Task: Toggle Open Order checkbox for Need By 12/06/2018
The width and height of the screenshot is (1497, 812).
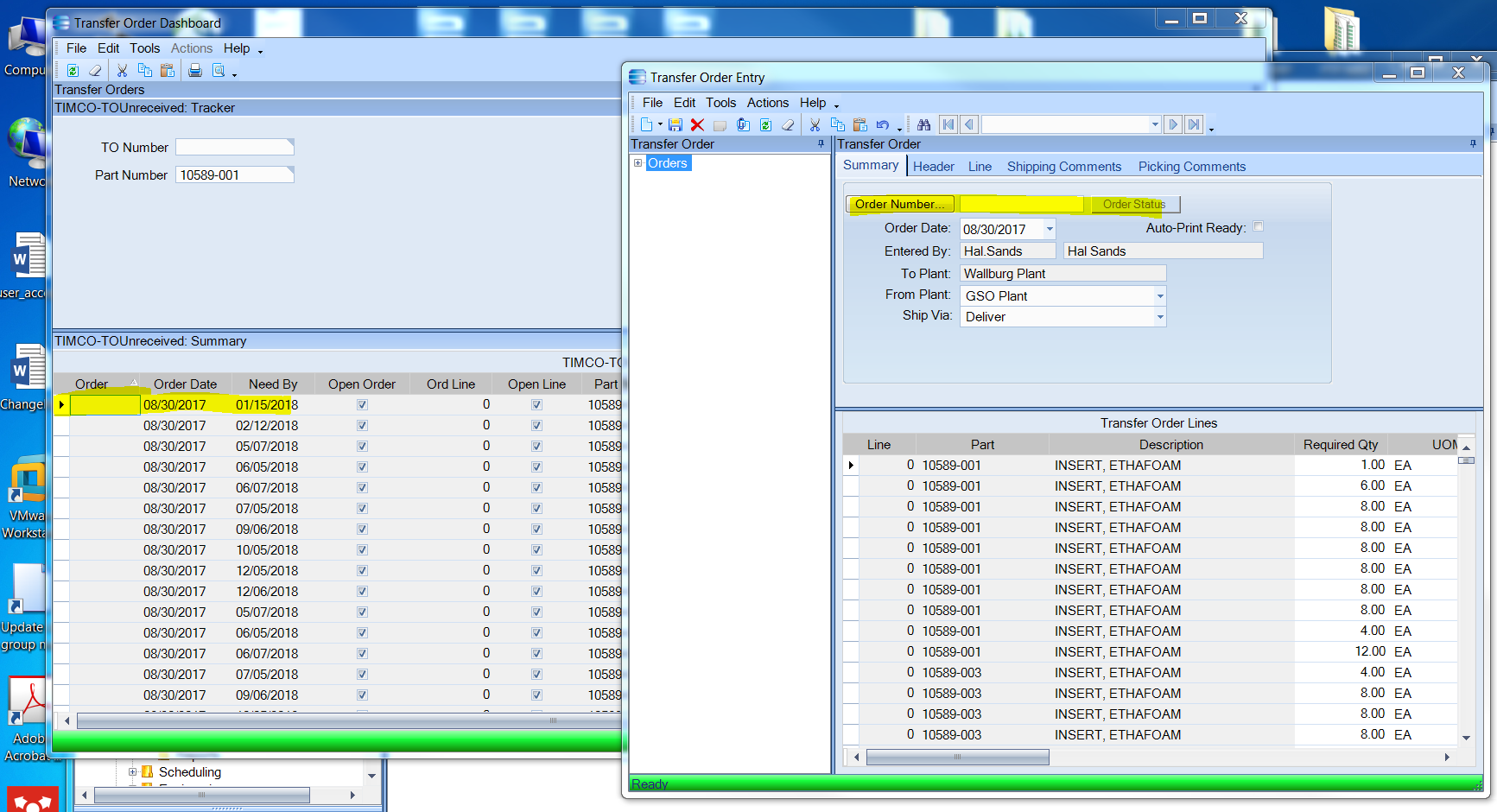Action: [362, 592]
